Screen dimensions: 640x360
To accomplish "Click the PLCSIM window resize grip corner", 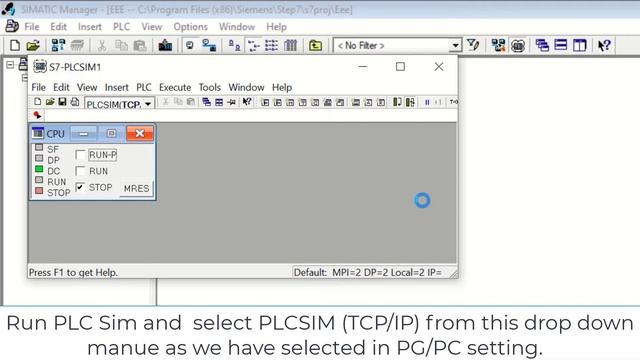I will [x=453, y=274].
